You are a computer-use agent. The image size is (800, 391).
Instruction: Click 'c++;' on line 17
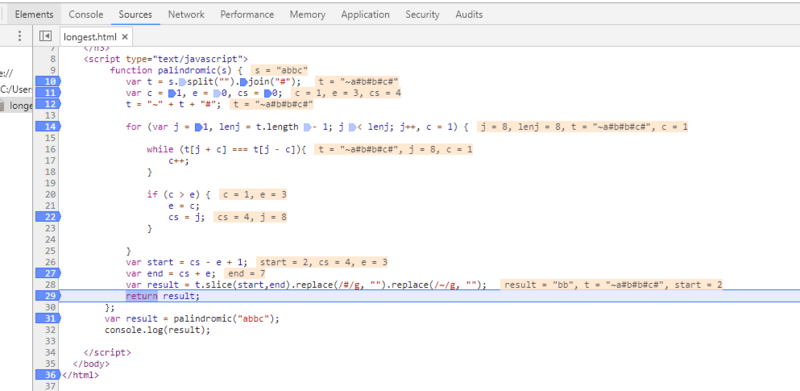pos(179,161)
